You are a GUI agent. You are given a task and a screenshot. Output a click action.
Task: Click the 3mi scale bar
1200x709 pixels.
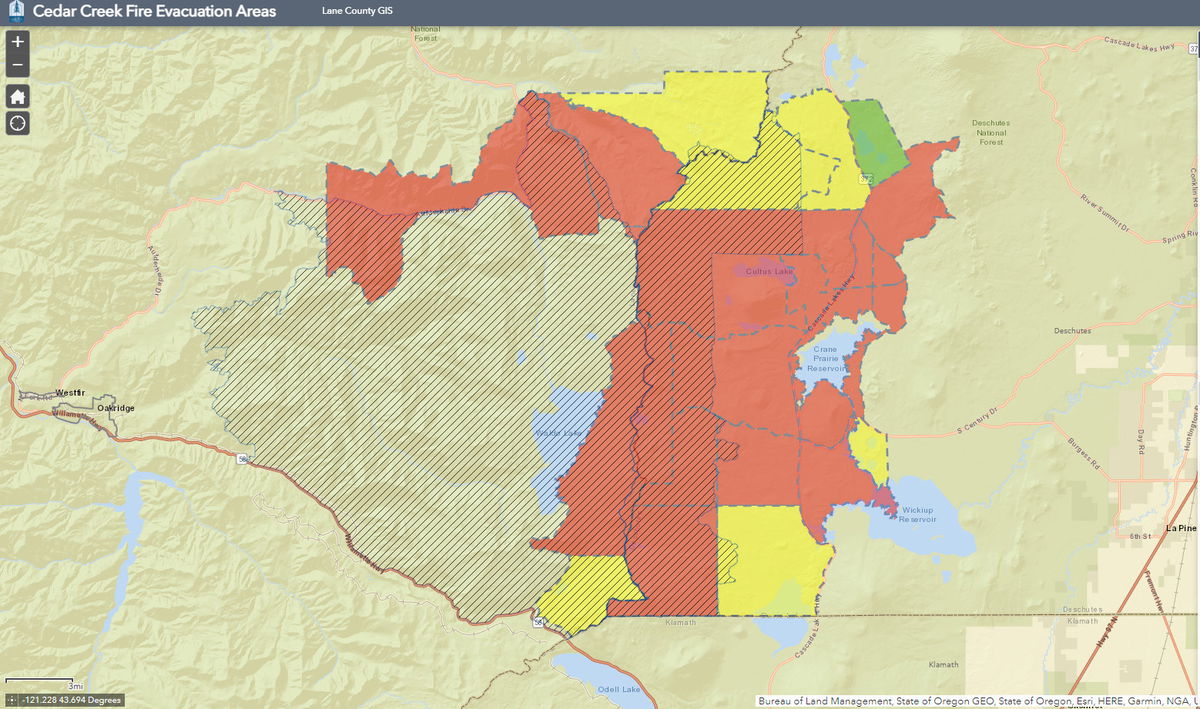pos(40,684)
